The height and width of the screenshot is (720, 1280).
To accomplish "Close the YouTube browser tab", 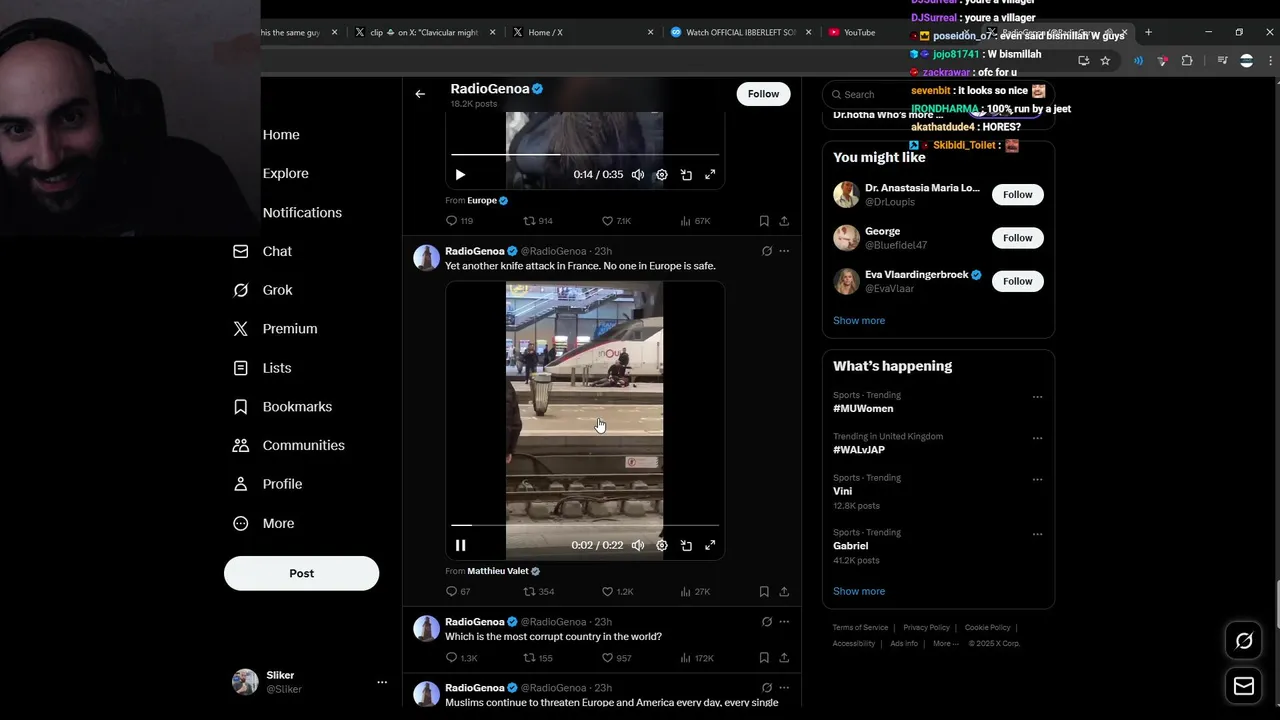I will (967, 32).
